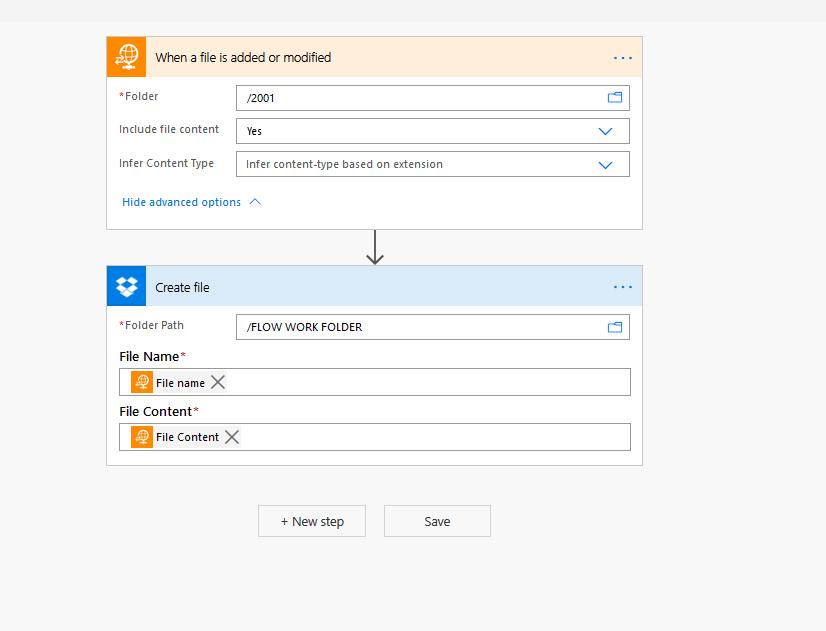Click the Dropbox icon on Create file
This screenshot has height=631, width=826.
[127, 287]
